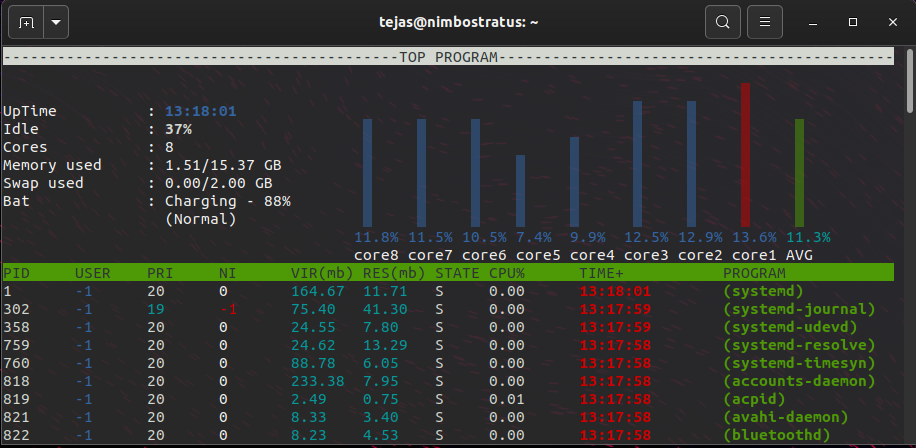The height and width of the screenshot is (448, 916).
Task: Open a new terminal tab
Action: pos(26,22)
